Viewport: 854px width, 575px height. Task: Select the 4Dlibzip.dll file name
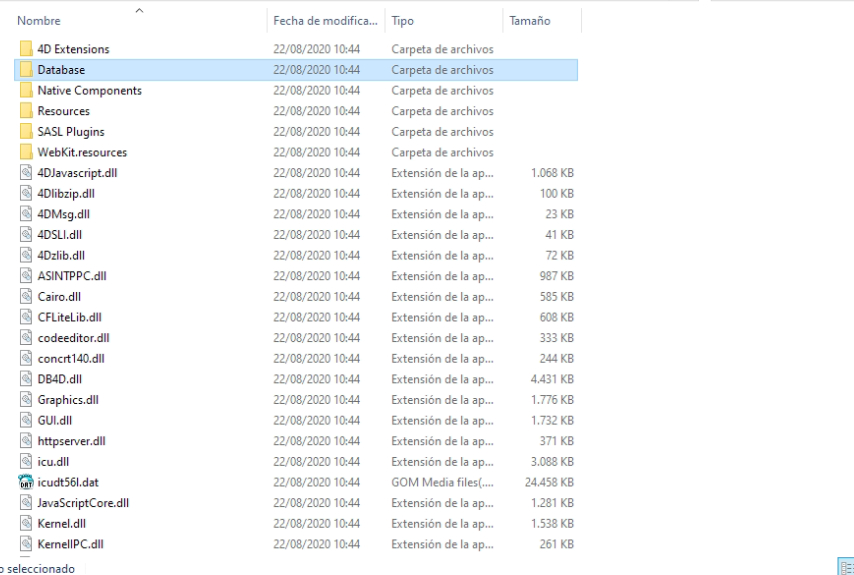[66, 193]
